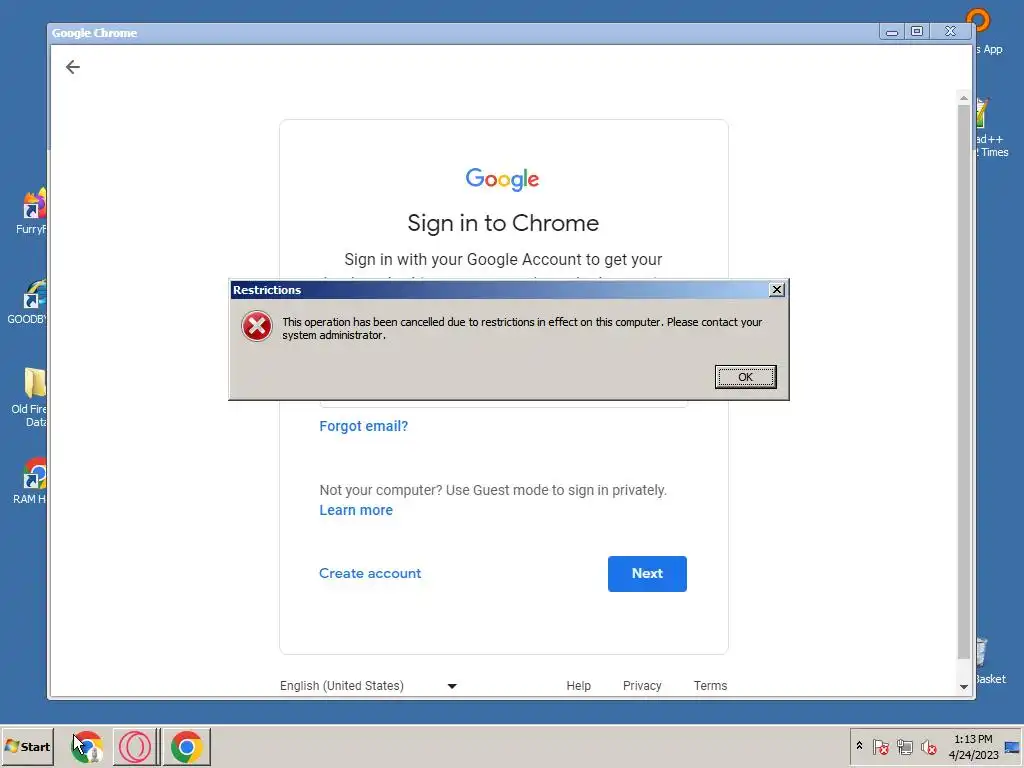Viewport: 1024px width, 768px height.
Task: Click the Chrome profile icon next to Start
Action: [86, 746]
